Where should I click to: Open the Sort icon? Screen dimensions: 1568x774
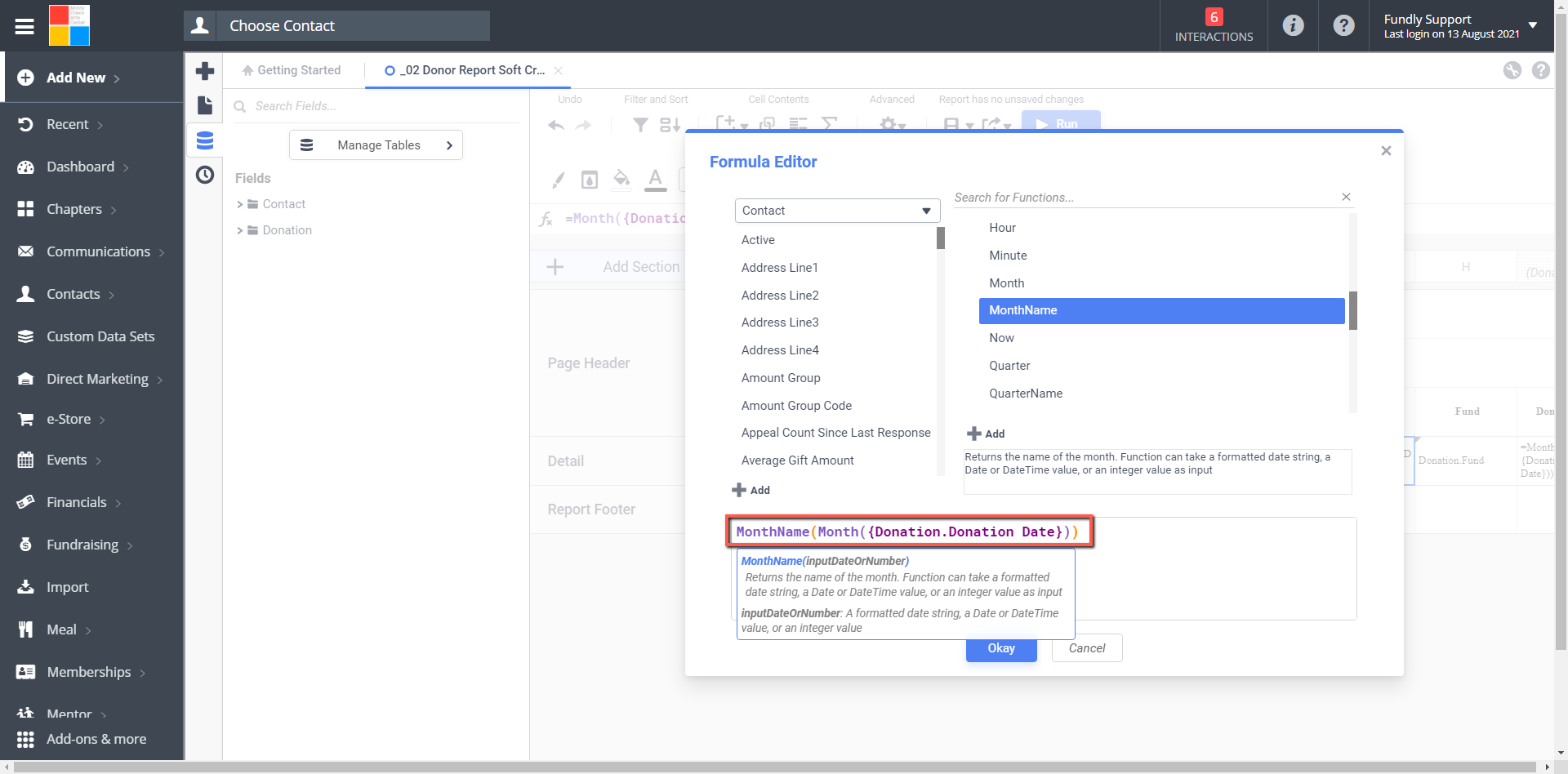coord(670,125)
